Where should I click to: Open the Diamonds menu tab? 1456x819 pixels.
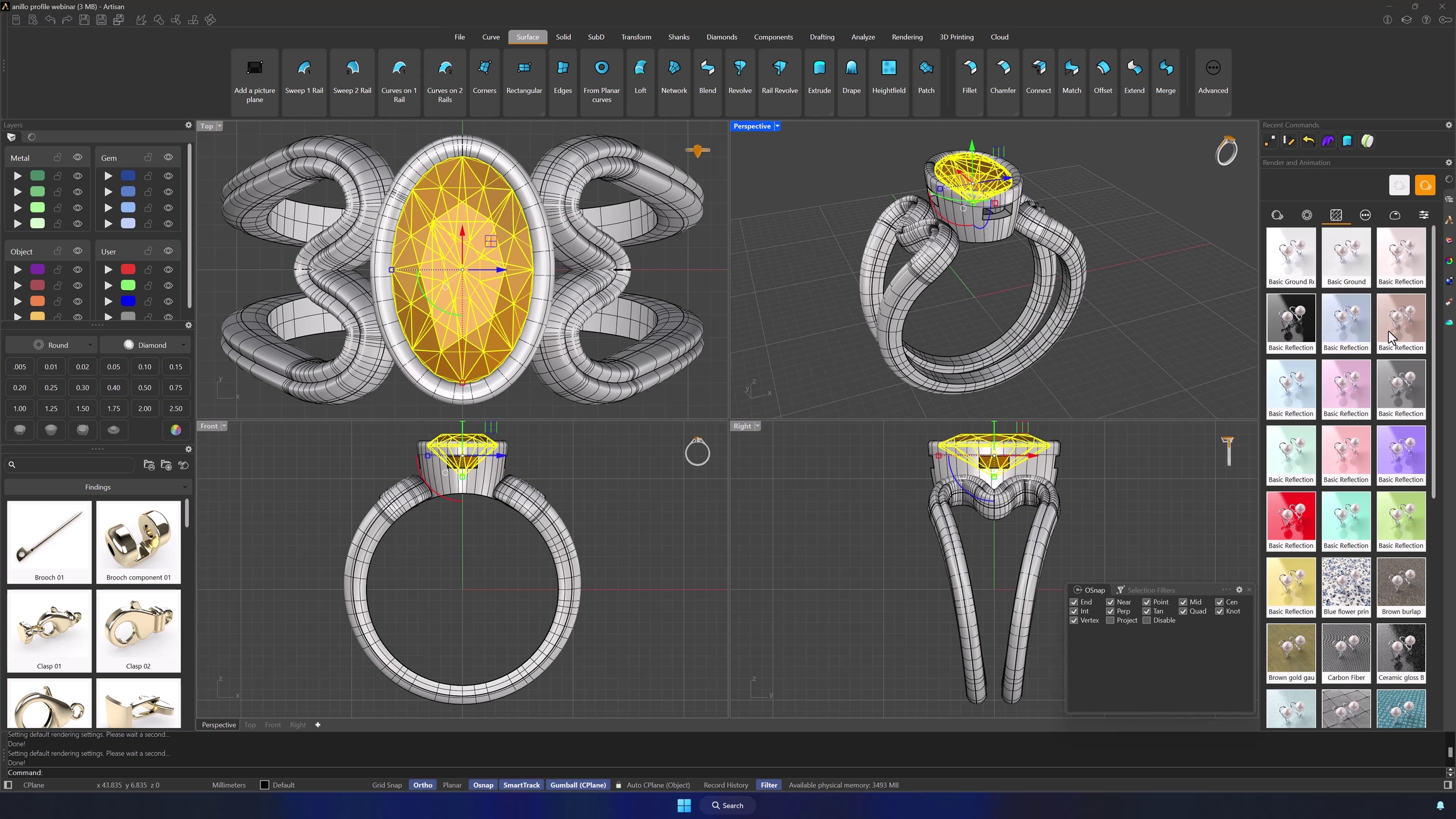[x=722, y=37]
